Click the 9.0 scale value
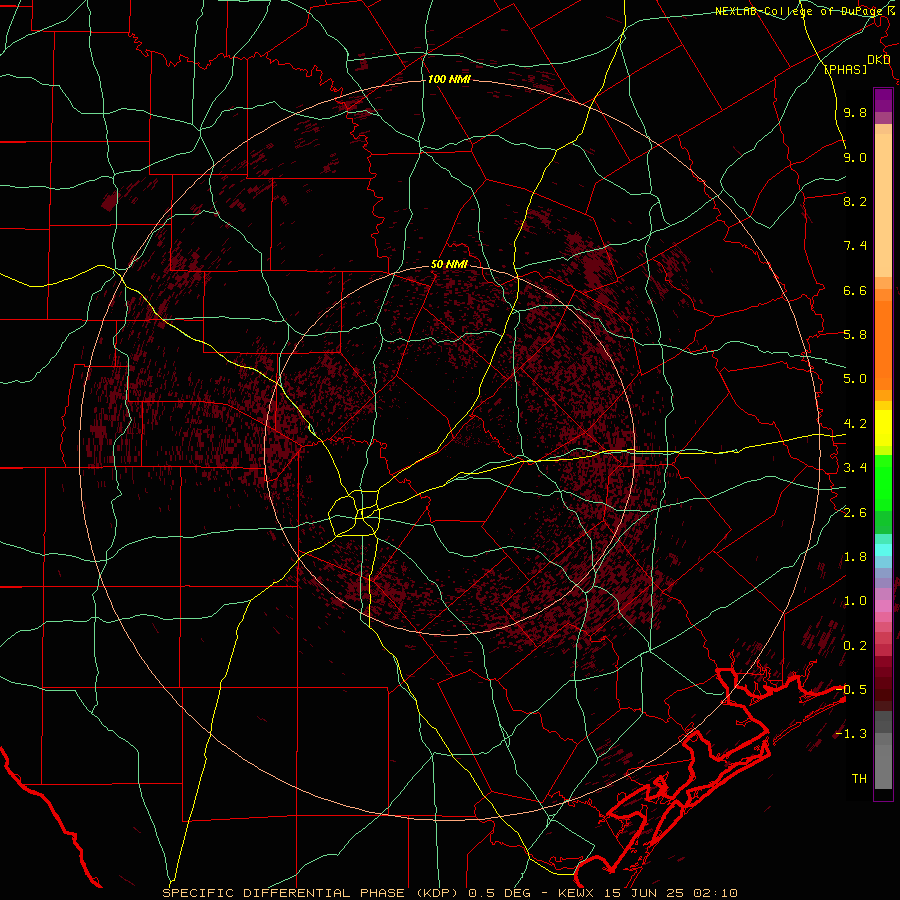 coord(855,157)
